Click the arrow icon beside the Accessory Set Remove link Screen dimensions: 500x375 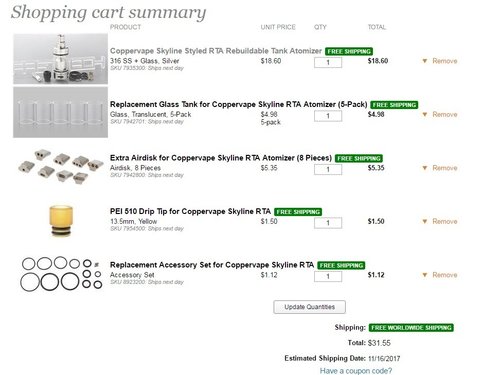[425, 275]
